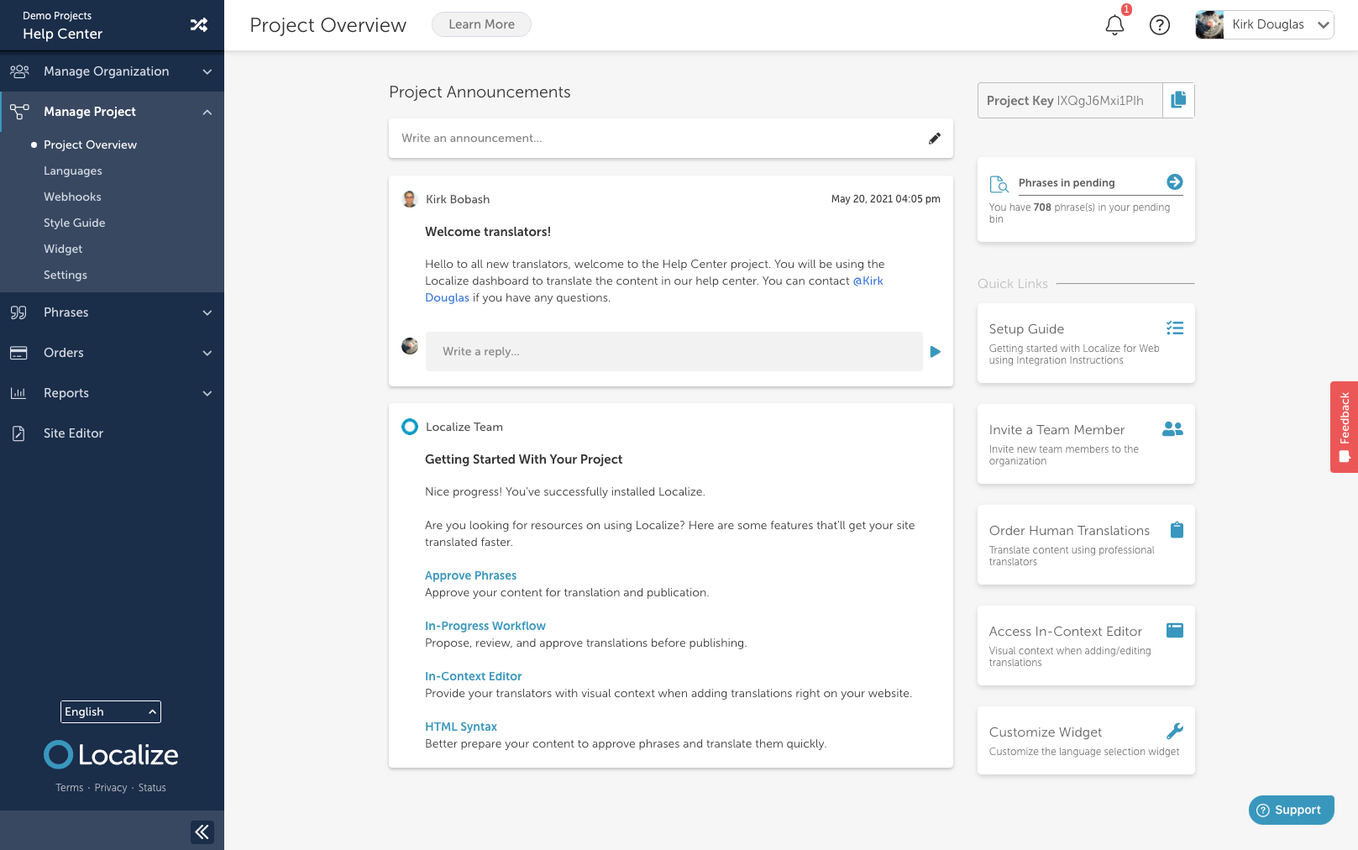1358x850 pixels.
Task: Open the Approve Phrases link
Action: coord(470,575)
